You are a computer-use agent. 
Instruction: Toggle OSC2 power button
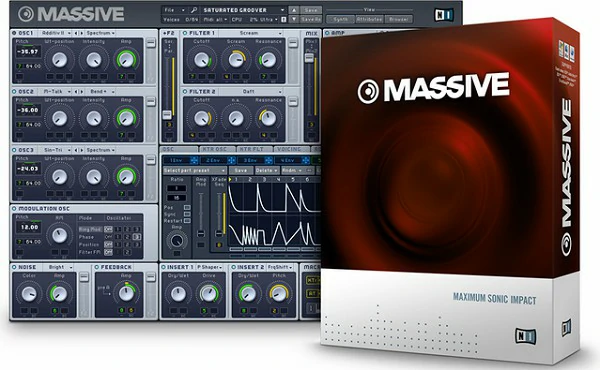pyautogui.click(x=14, y=92)
